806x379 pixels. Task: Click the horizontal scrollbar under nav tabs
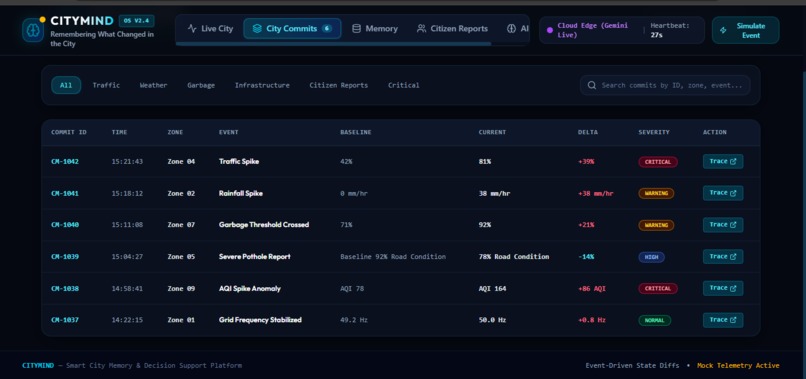tap(333, 44)
